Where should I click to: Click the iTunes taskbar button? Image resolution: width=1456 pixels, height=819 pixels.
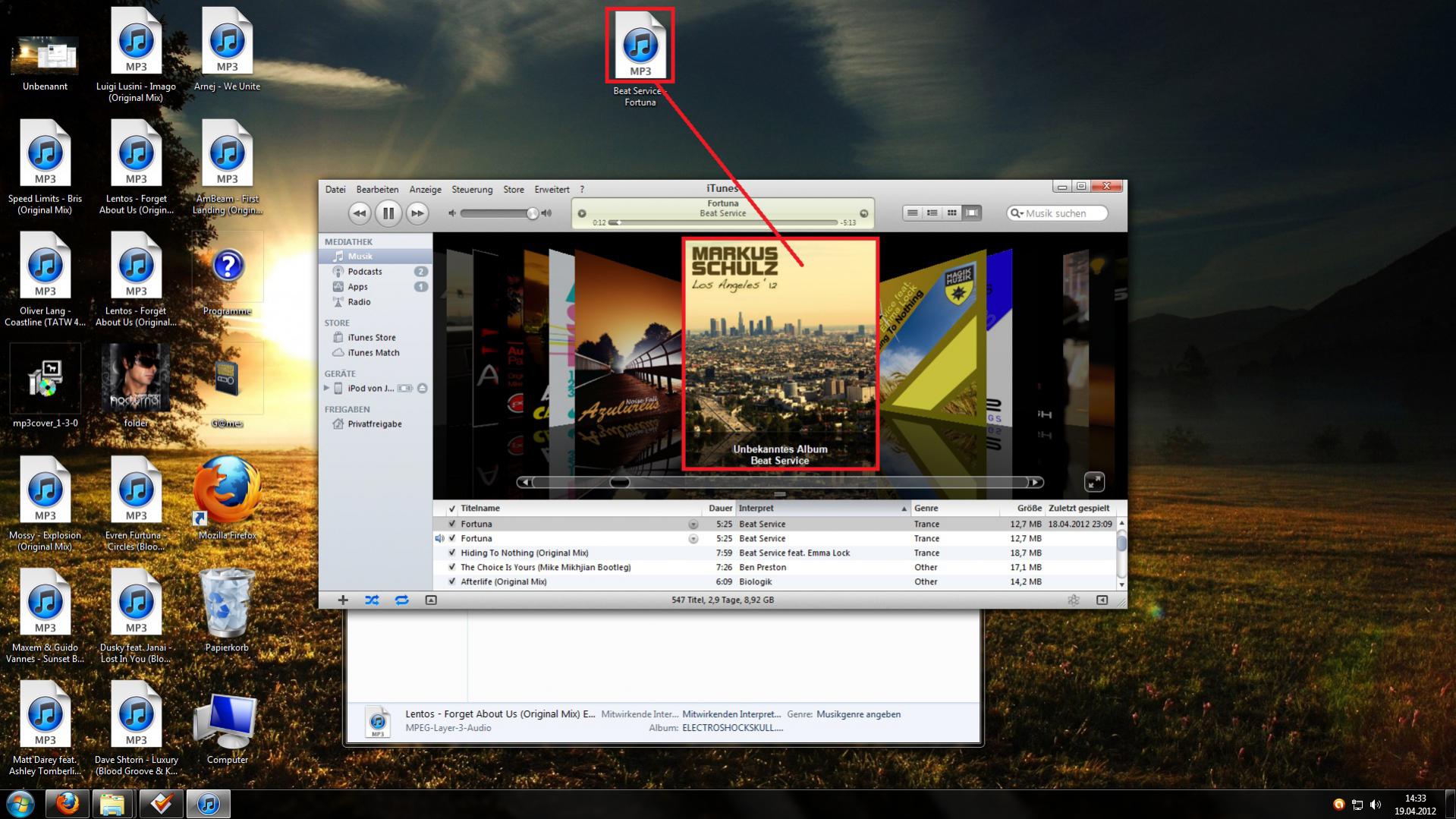[x=209, y=804]
